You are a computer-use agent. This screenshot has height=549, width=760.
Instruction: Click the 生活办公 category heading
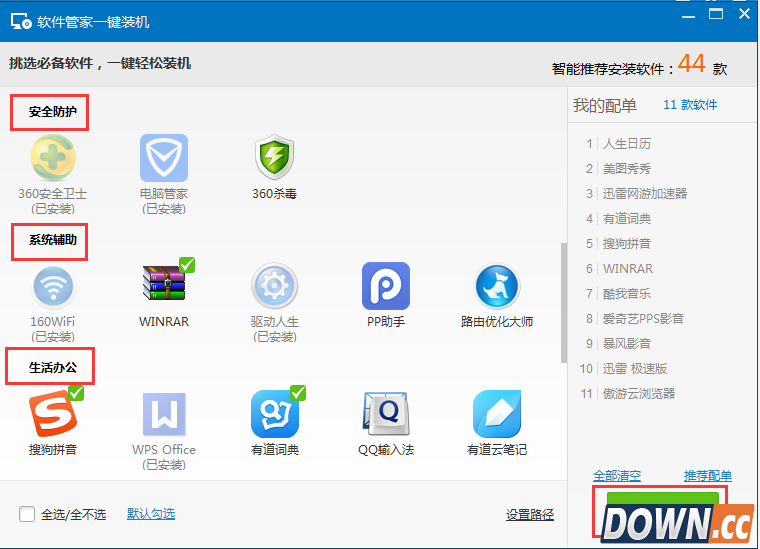(52, 368)
